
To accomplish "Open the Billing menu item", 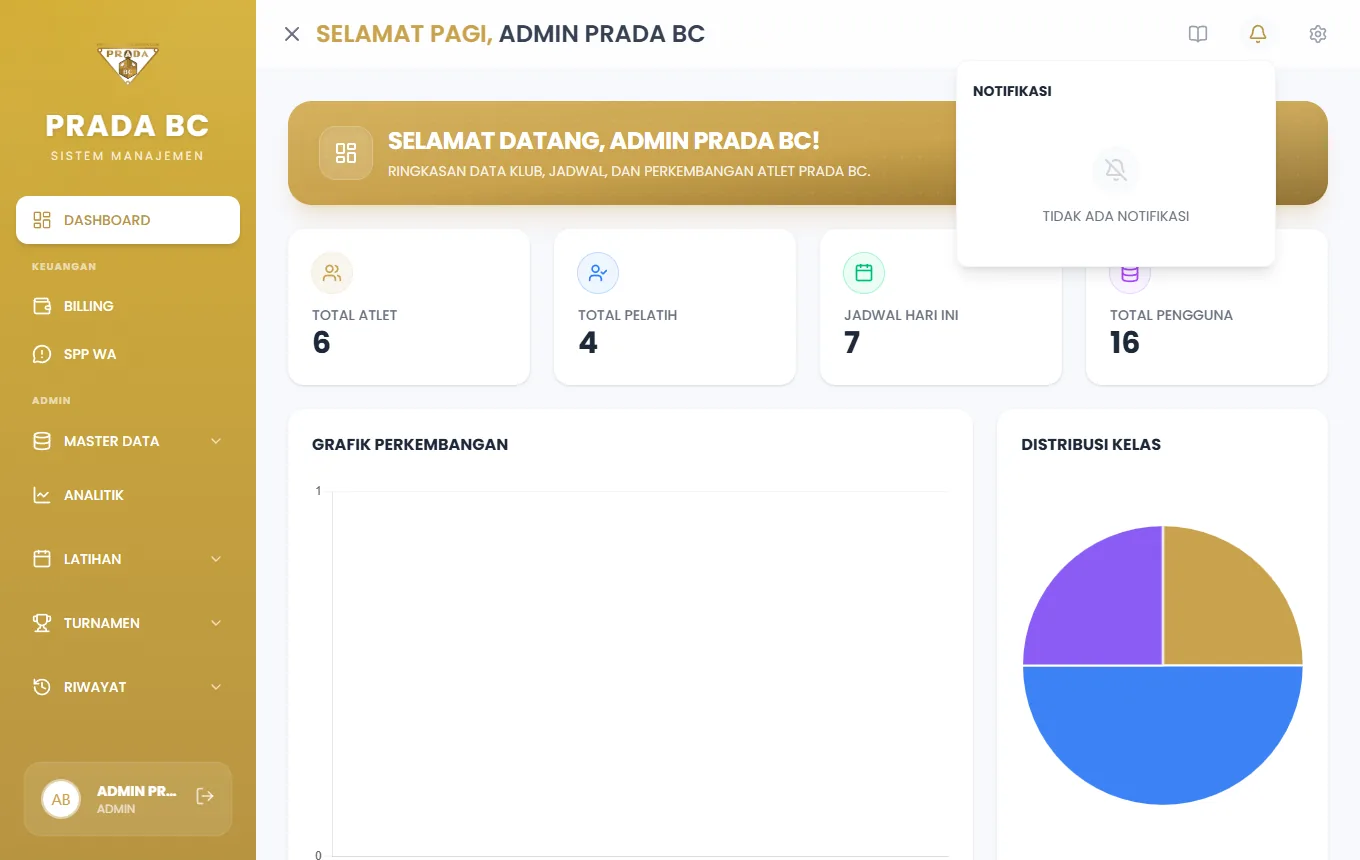I will point(128,306).
